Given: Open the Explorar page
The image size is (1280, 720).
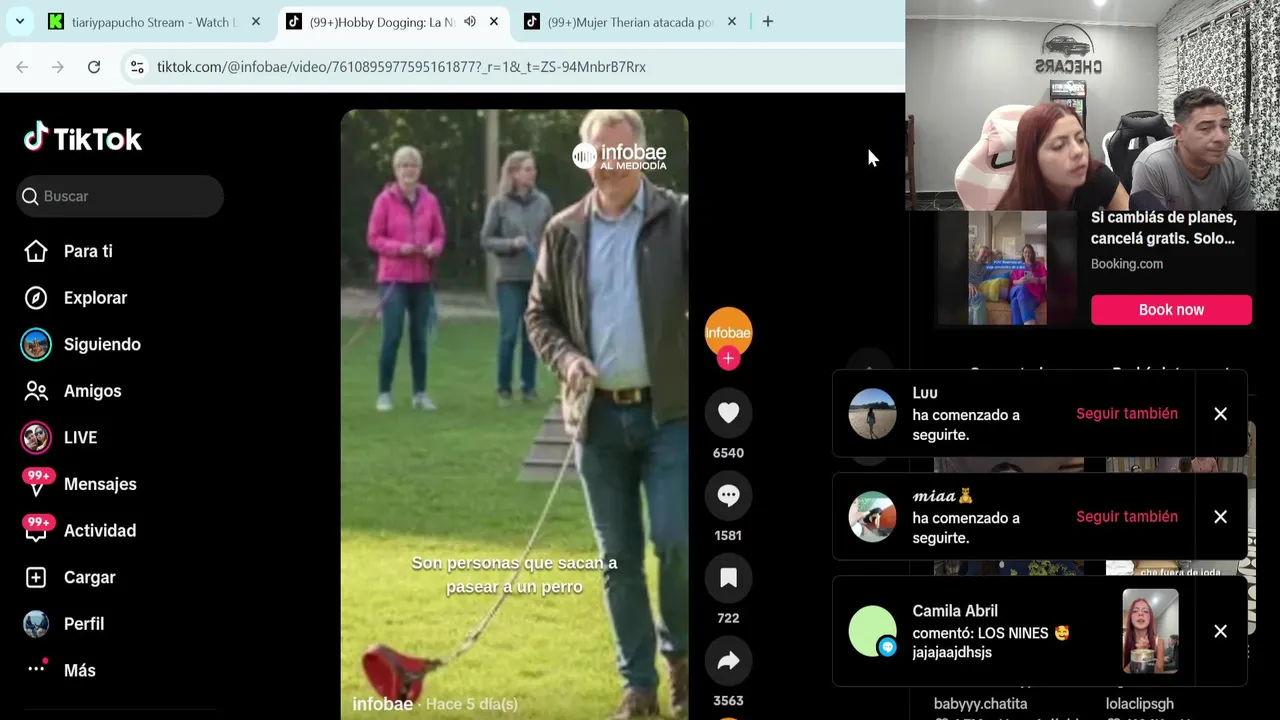Looking at the screenshot, I should (x=95, y=298).
